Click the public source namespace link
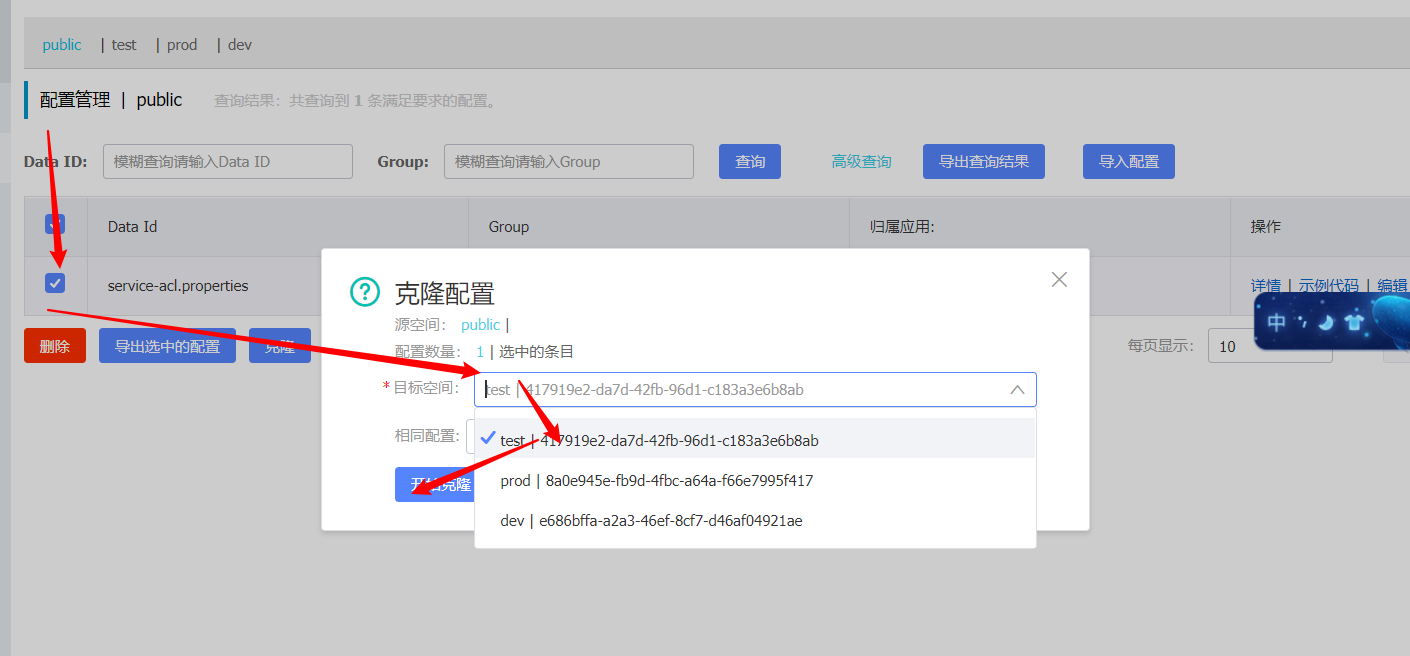The height and width of the screenshot is (656, 1410). point(480,325)
